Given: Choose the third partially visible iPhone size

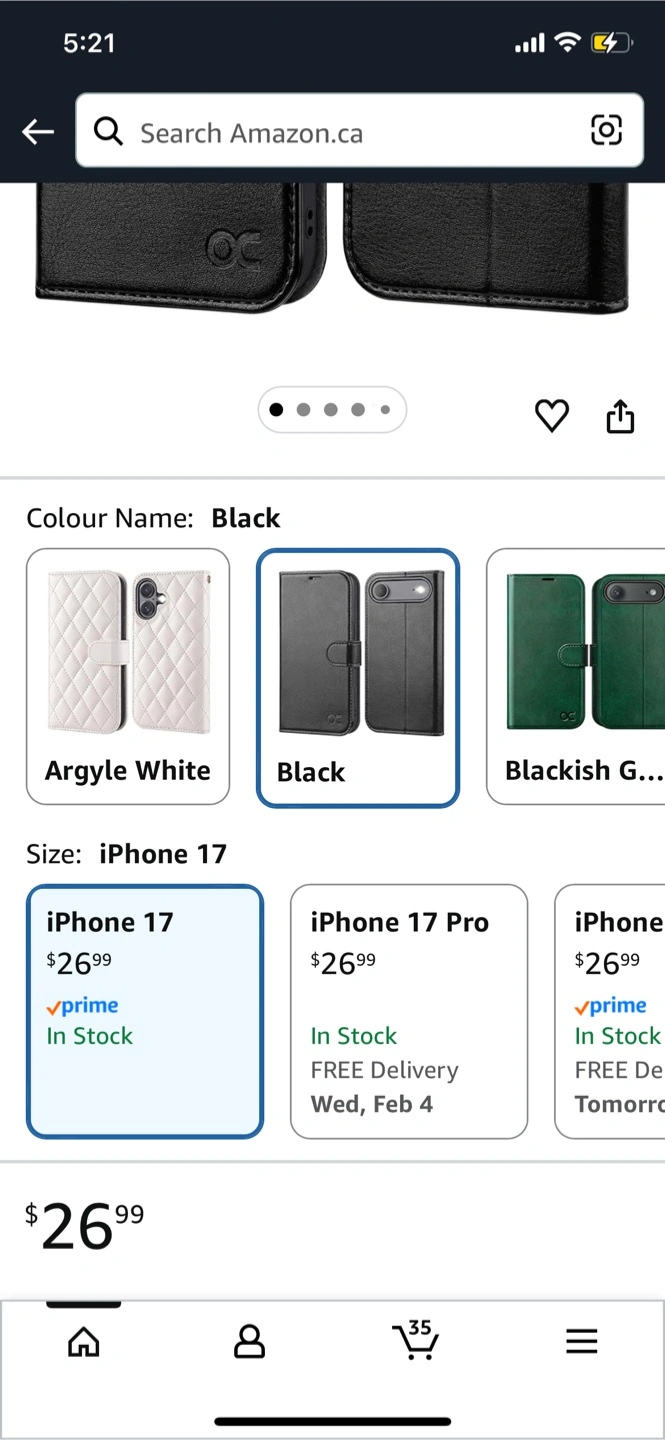Looking at the screenshot, I should coord(612,1011).
